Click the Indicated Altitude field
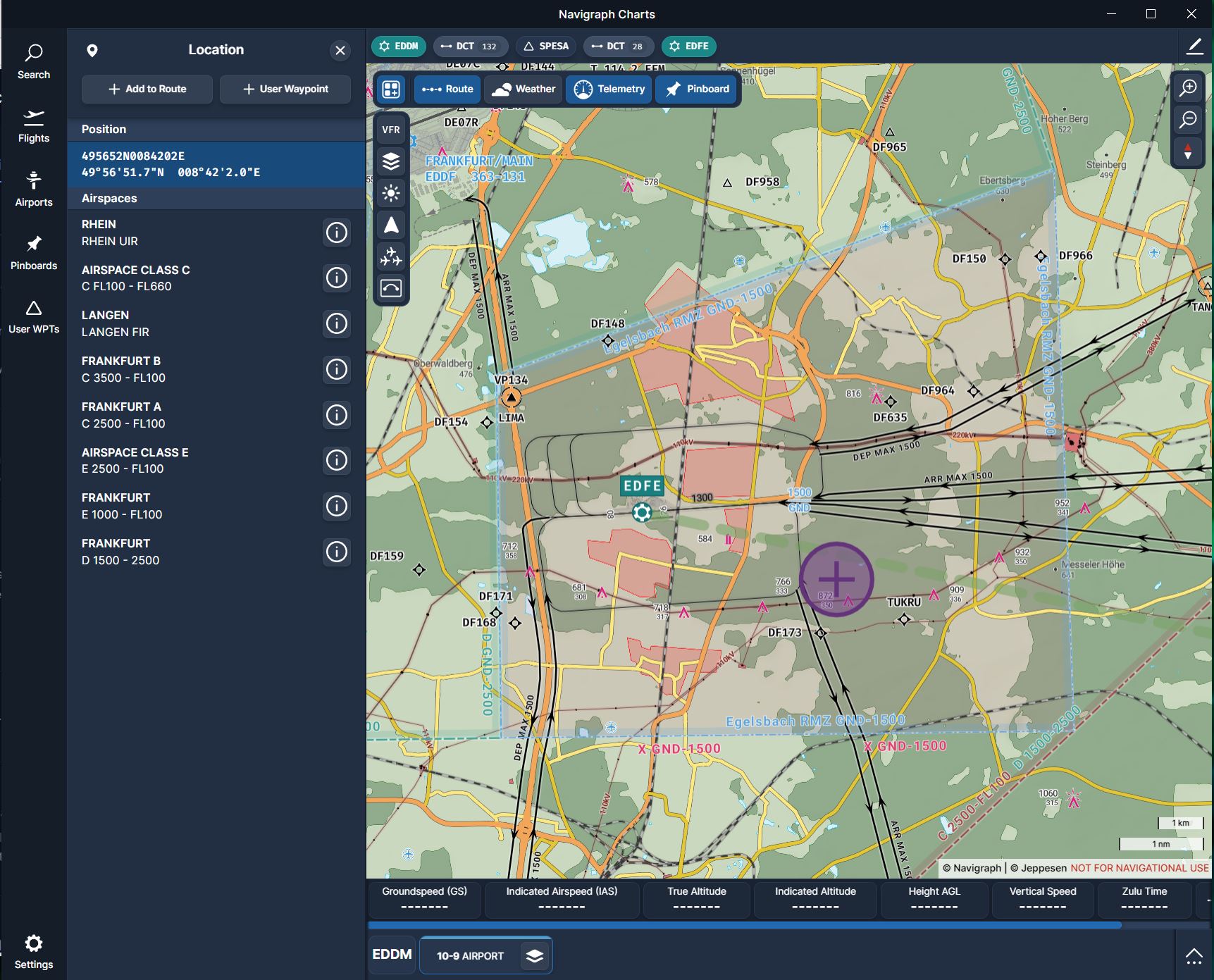Screen dimensions: 1214x980 (x=815, y=899)
